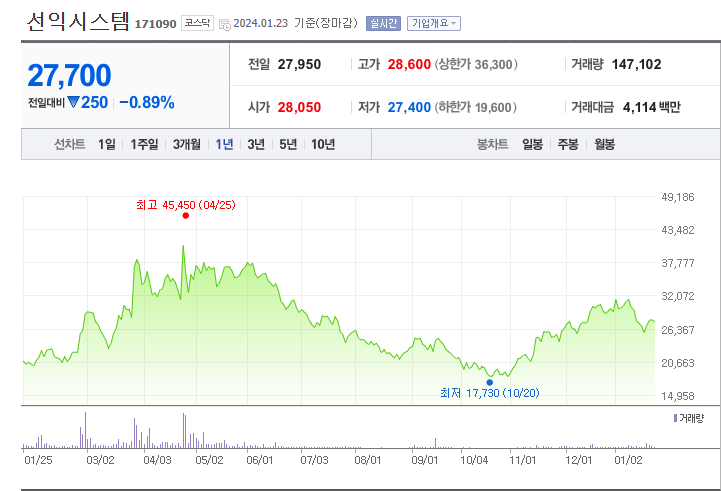Click the 봉차트 section label
The image size is (721, 491).
pos(492,144)
